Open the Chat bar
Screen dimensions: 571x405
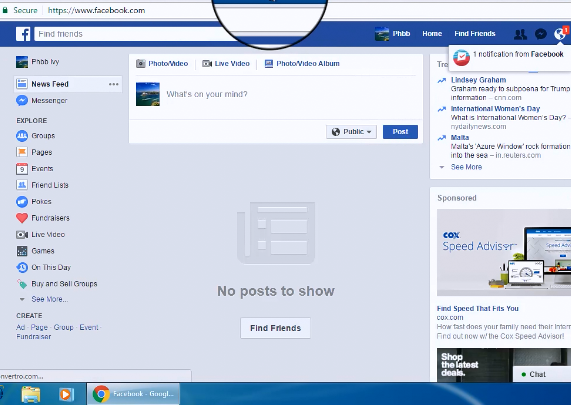coord(542,374)
